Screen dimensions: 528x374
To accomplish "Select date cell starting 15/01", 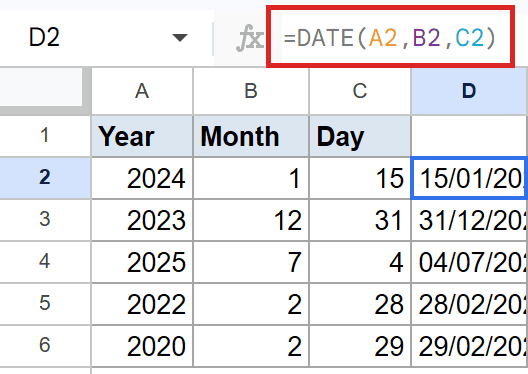I will click(469, 178).
